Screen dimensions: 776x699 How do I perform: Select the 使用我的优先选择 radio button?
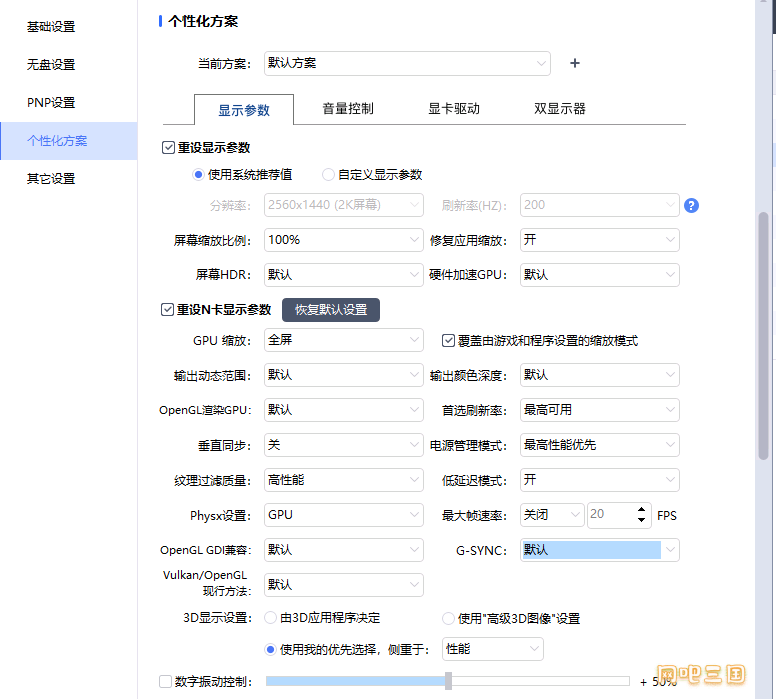tap(270, 649)
